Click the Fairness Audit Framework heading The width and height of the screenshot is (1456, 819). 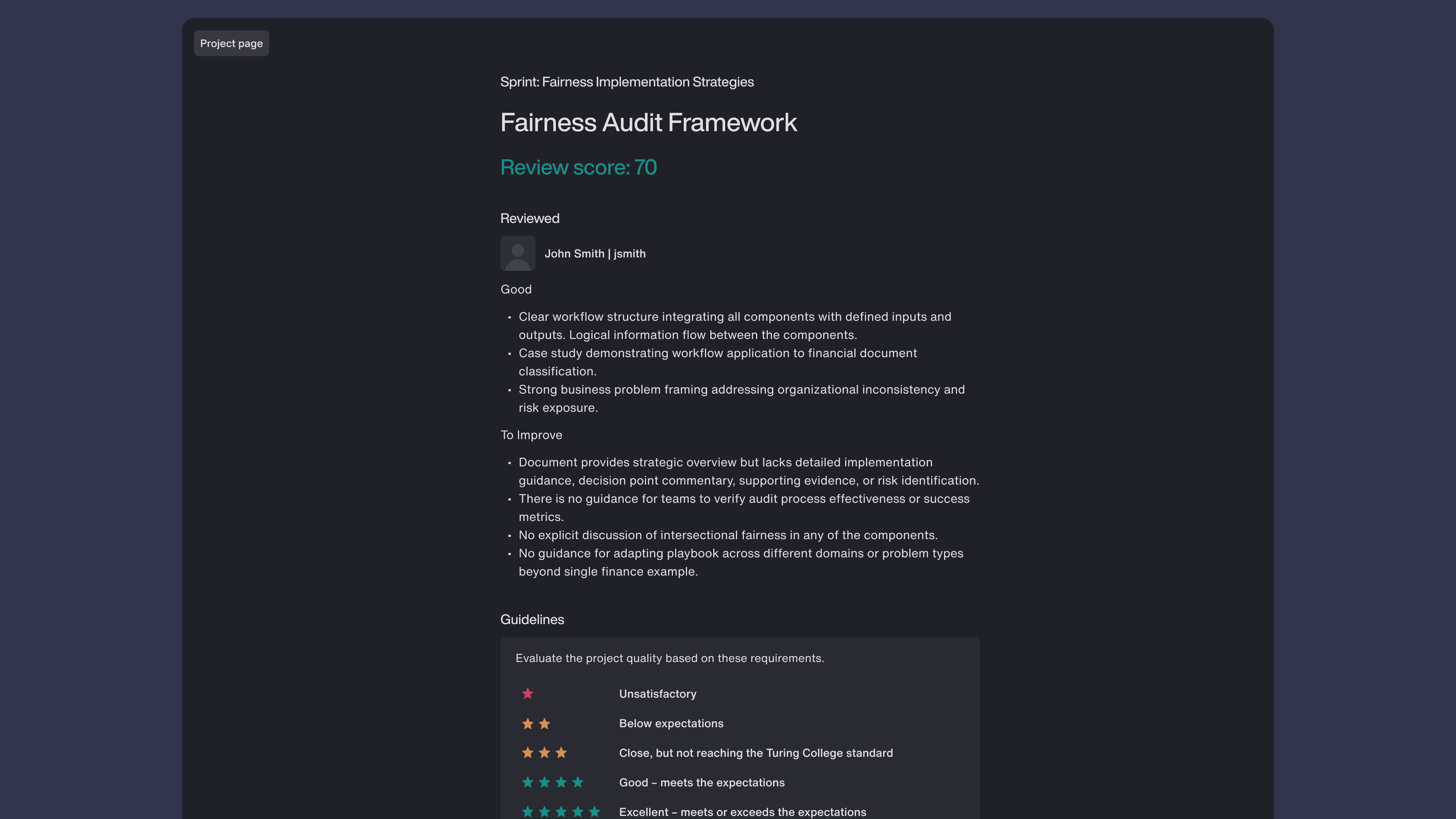(x=648, y=122)
